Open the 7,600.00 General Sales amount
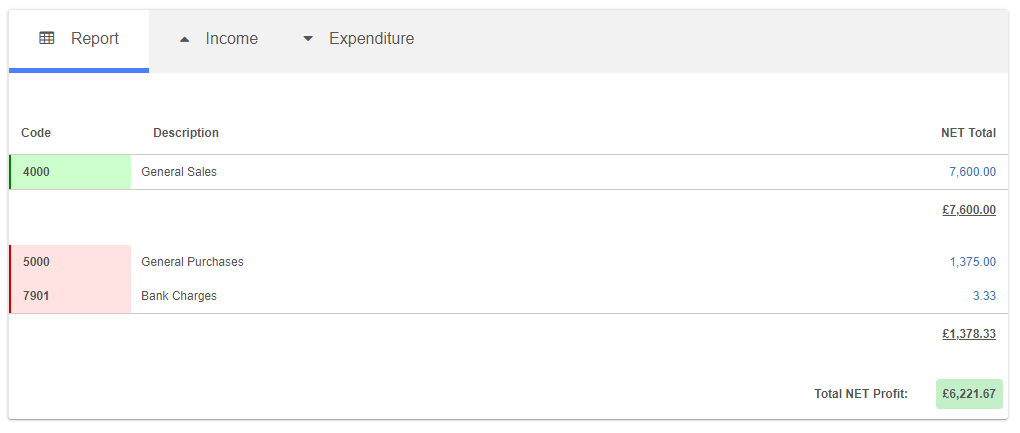 [972, 172]
